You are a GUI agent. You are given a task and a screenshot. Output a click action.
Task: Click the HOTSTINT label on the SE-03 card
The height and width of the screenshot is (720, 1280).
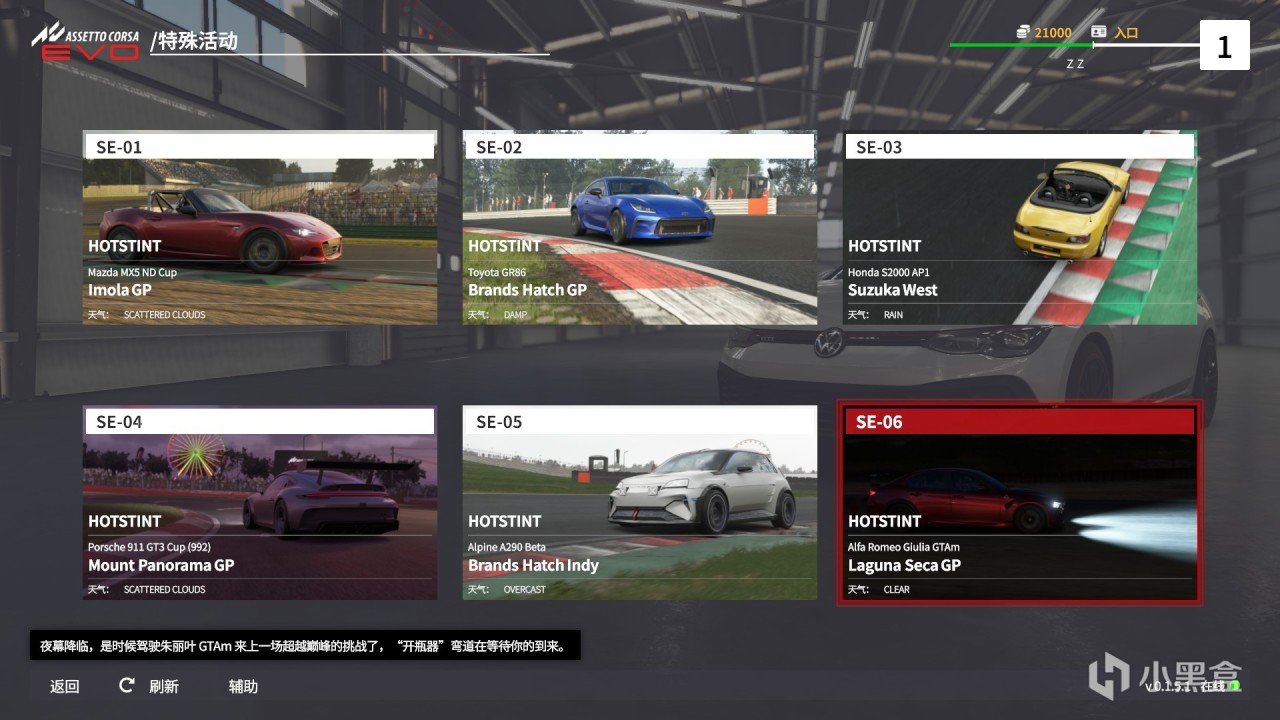pos(884,246)
